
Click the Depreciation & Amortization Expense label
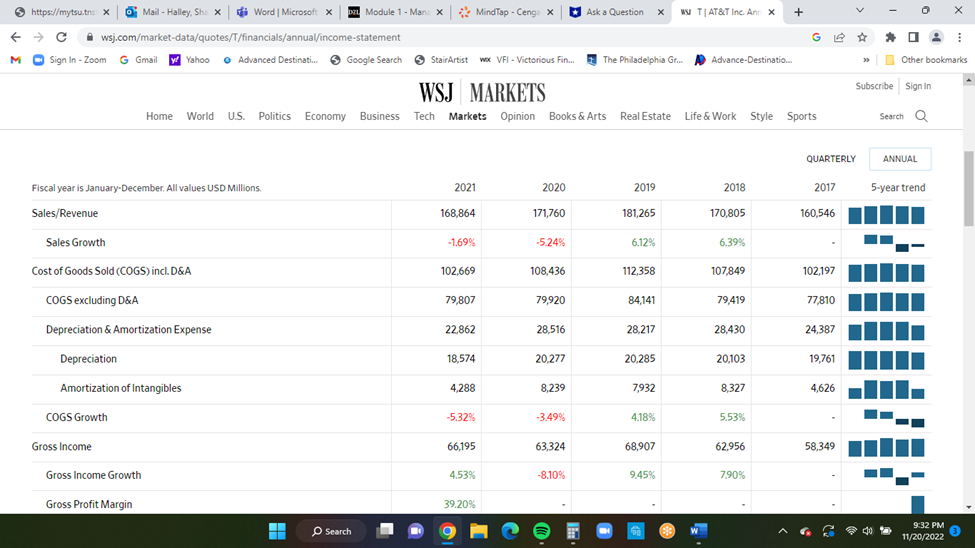129,330
